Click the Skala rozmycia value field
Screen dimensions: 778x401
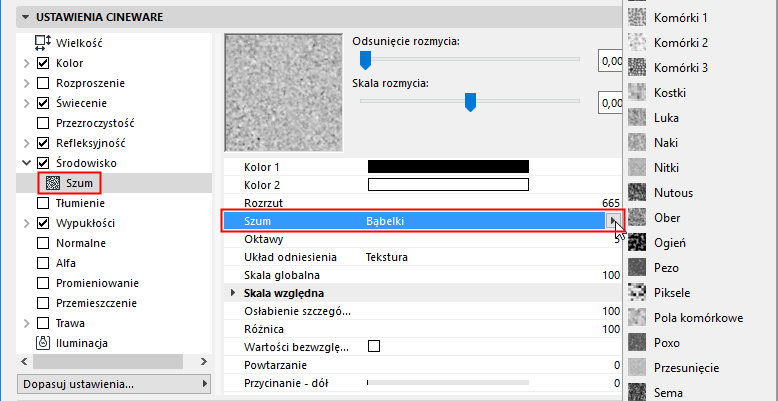610,103
